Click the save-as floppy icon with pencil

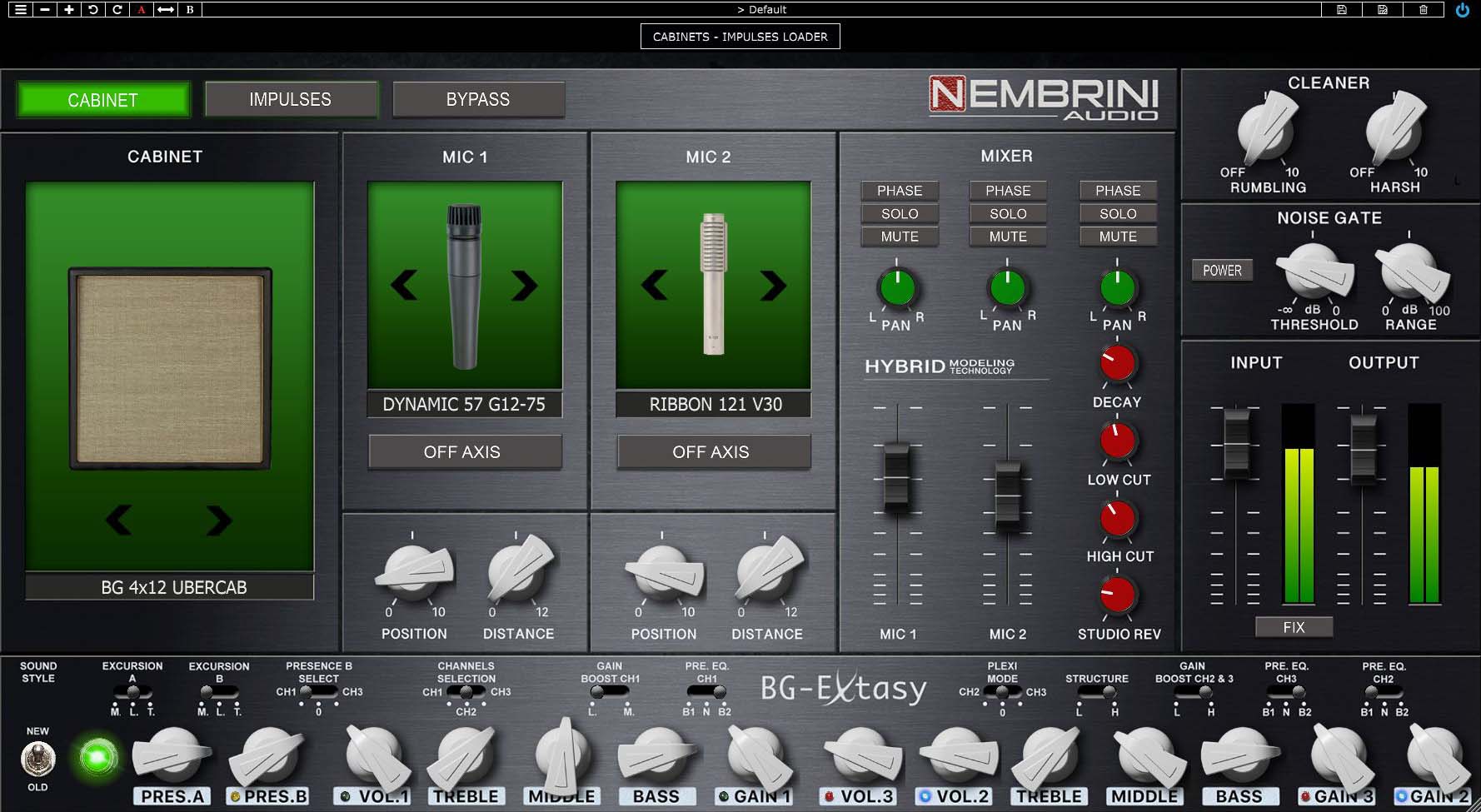1383,10
